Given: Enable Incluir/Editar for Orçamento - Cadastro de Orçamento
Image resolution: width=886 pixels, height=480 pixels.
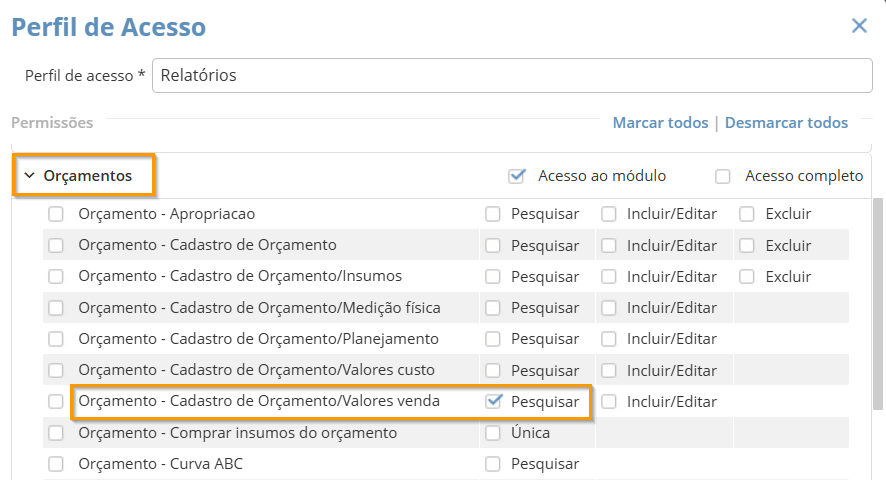Looking at the screenshot, I should click(609, 245).
